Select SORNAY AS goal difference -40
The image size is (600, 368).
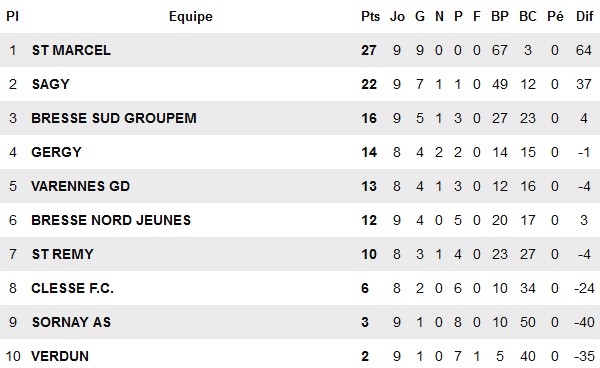(584, 322)
